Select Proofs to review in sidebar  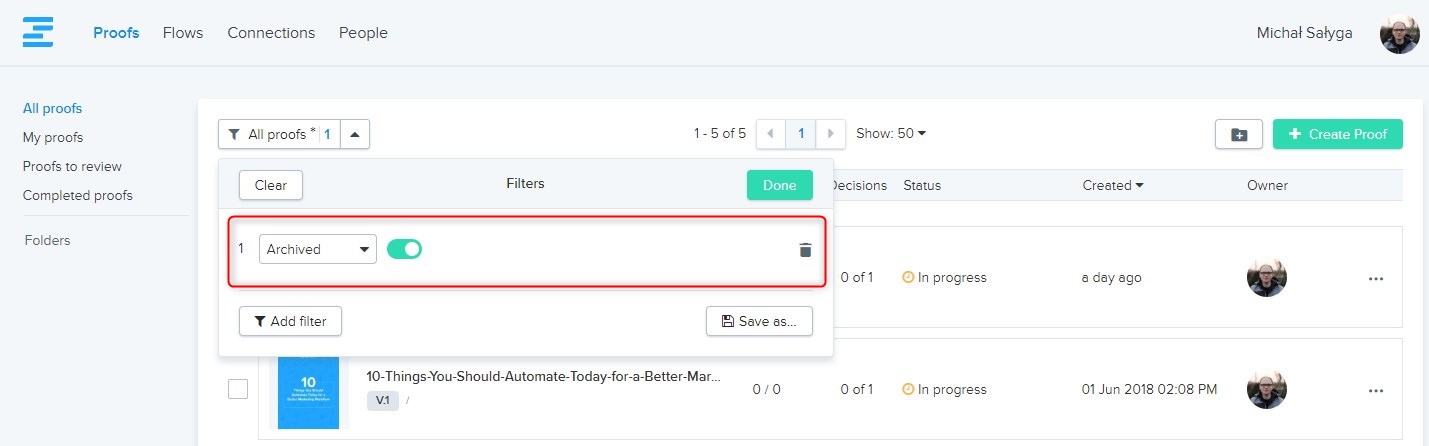point(72,166)
